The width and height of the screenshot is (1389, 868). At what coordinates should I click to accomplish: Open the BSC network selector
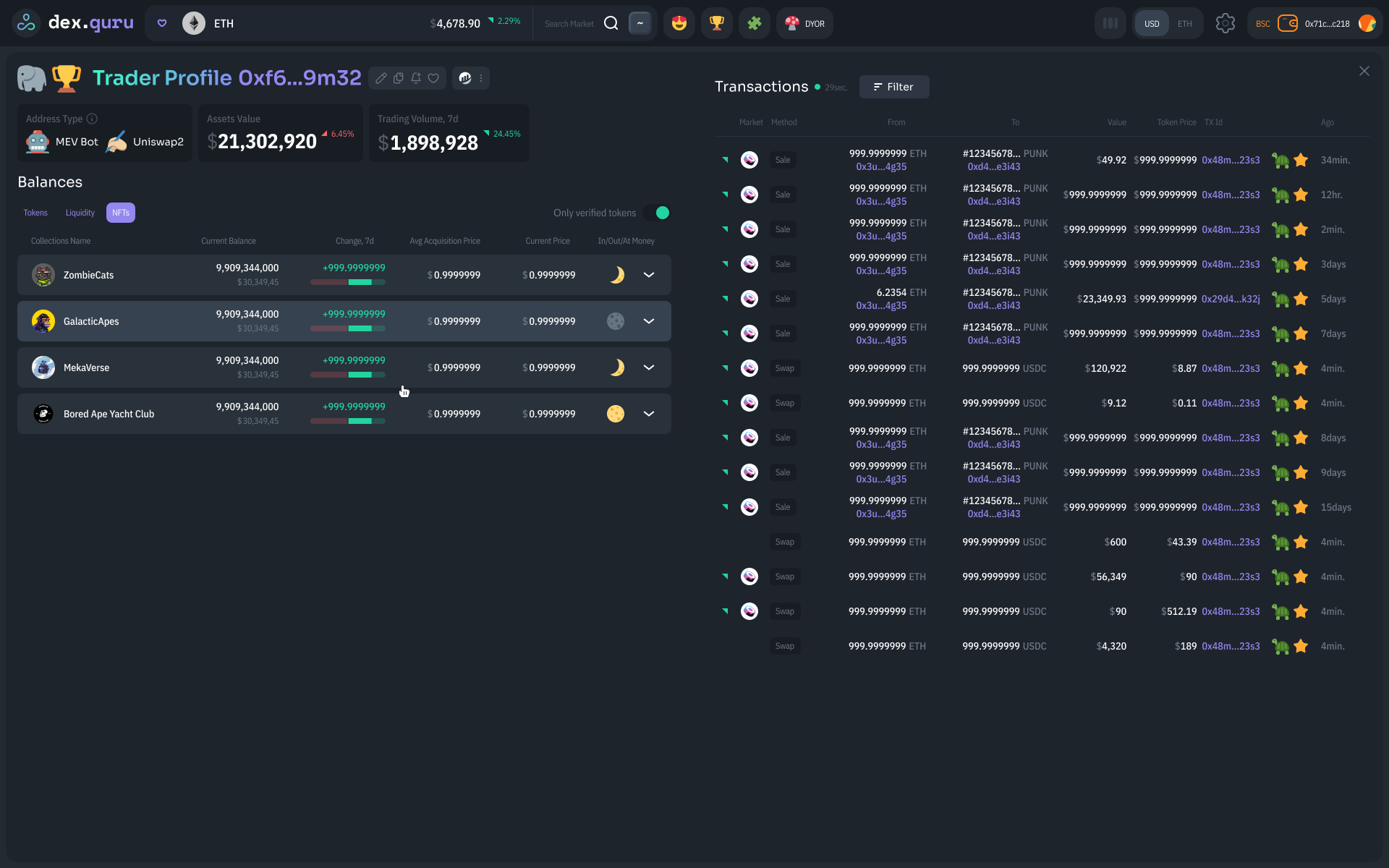tap(1263, 24)
